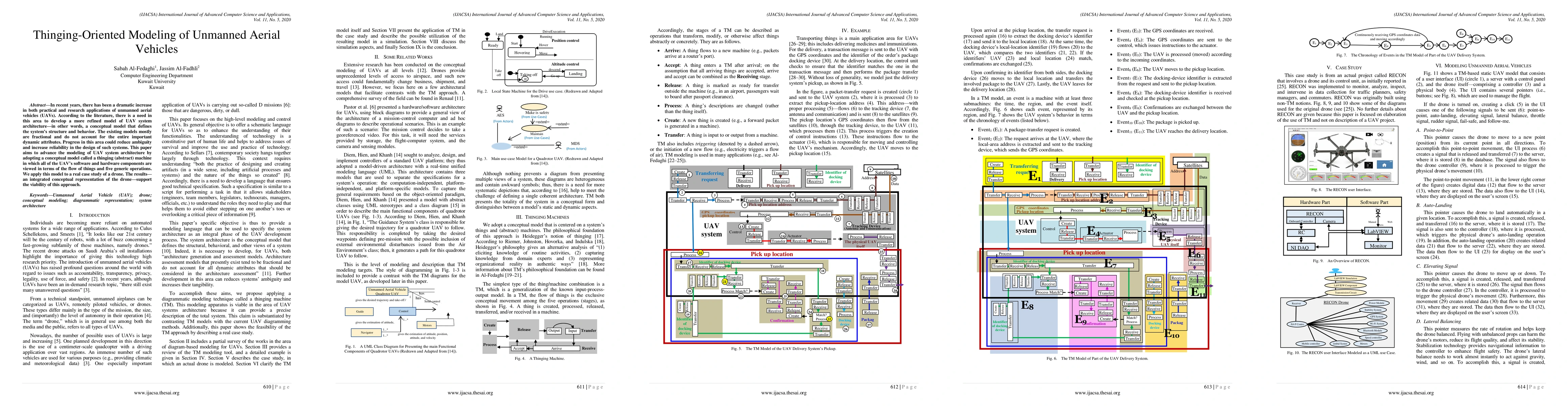
Task: Click the green radar gauge in Fig. 8
Action: (1298, 156)
